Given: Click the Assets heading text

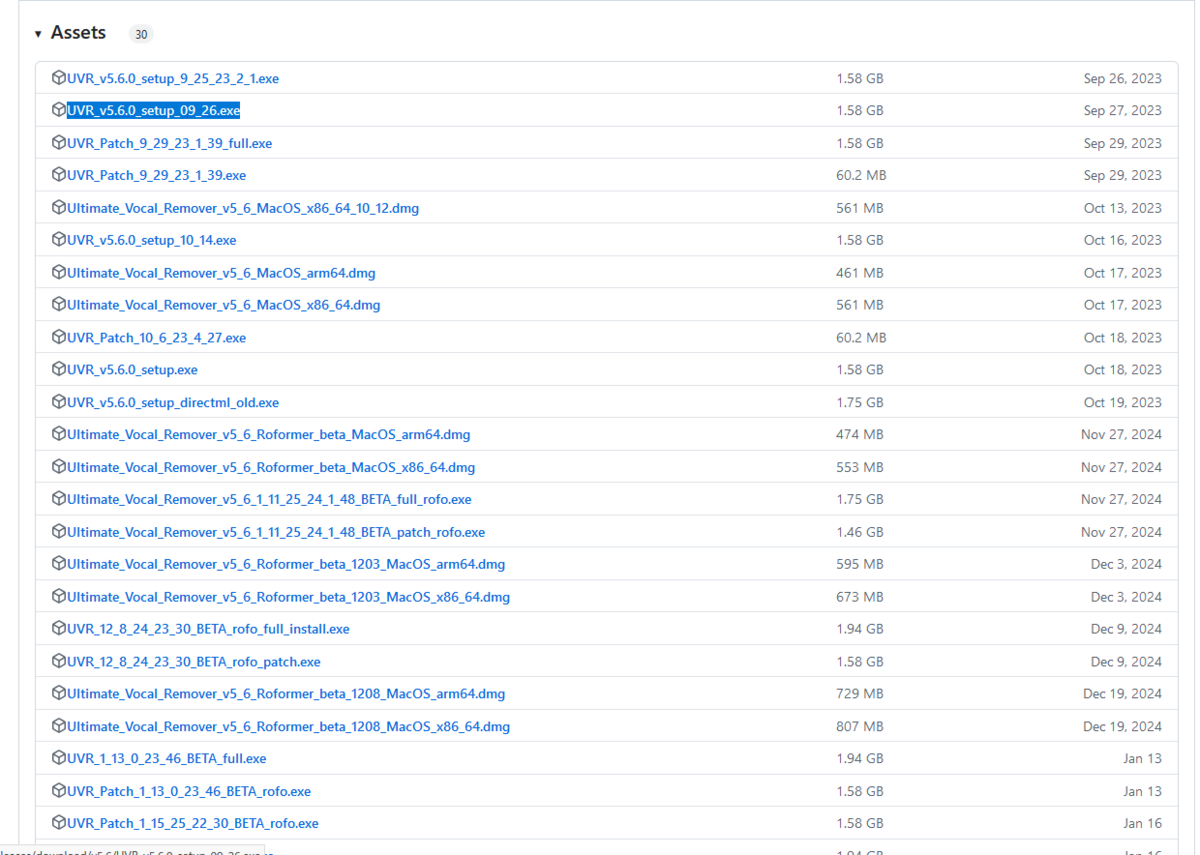Looking at the screenshot, I should tap(78, 33).
